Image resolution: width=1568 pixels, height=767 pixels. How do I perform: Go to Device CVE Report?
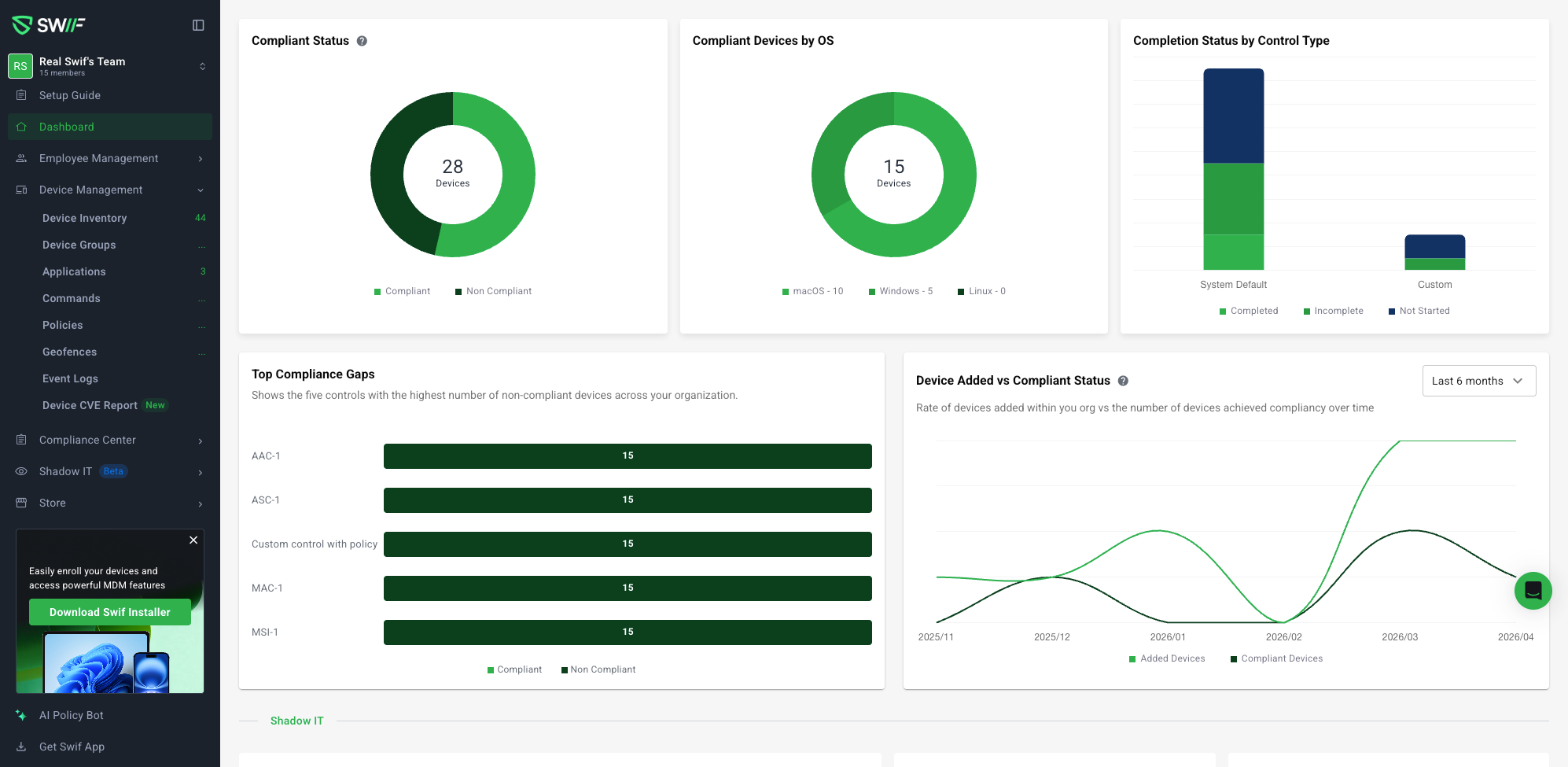[x=90, y=405]
